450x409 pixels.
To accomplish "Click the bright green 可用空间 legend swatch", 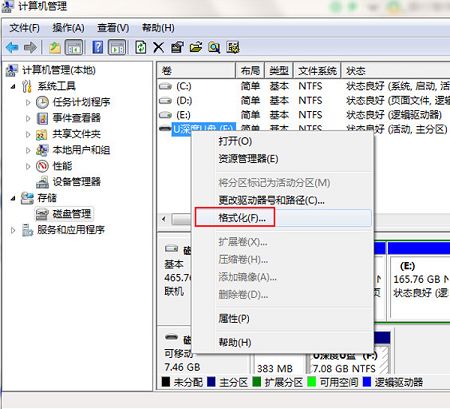I will coord(312,382).
